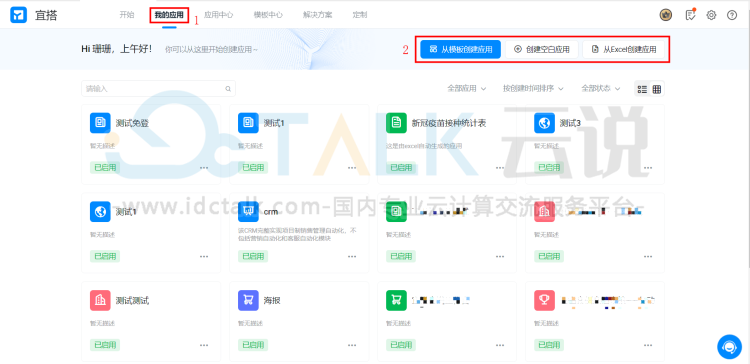The image size is (750, 364).
Task: Open the 解决方案 tab
Action: [x=318, y=15]
